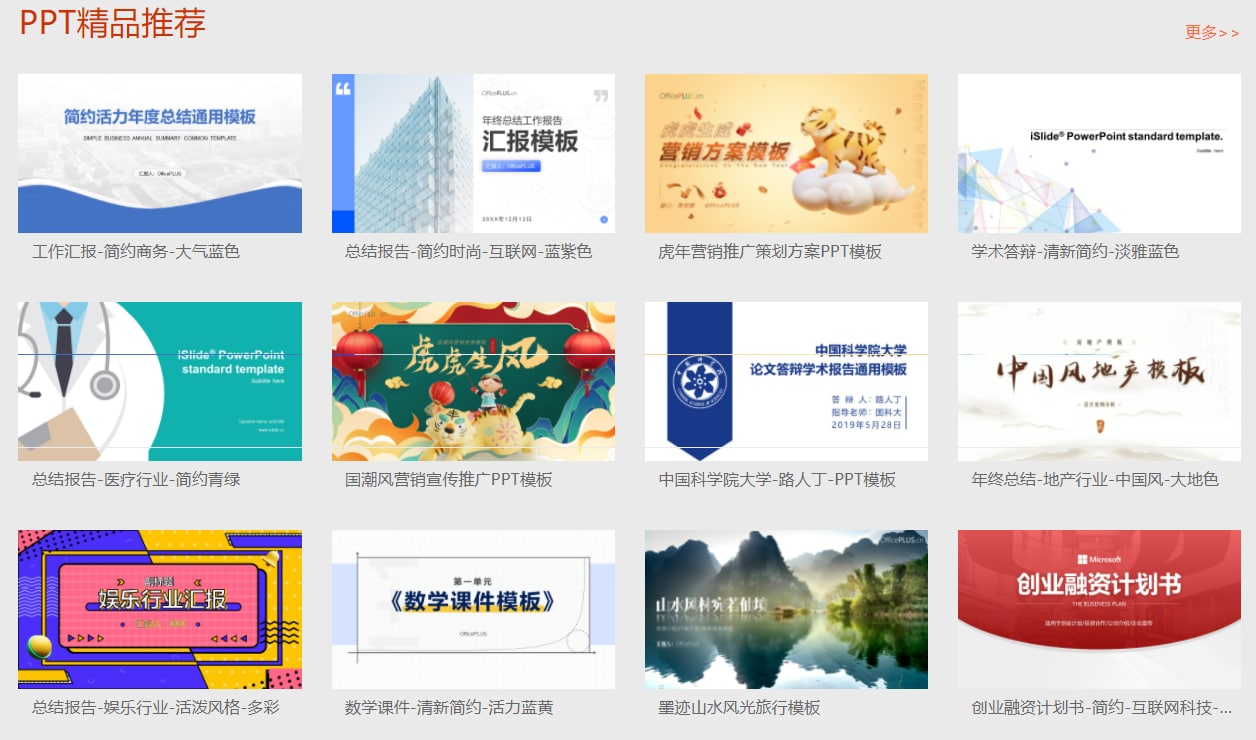The image size is (1256, 740).
Task: Open the blue annual summary template thumbnail
Action: (x=159, y=153)
